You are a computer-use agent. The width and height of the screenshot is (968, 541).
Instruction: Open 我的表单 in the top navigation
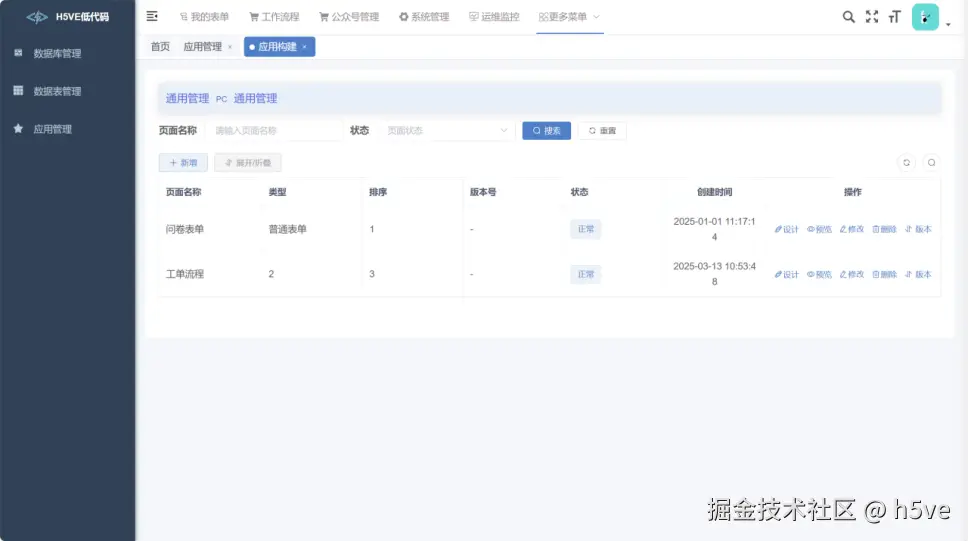(x=204, y=17)
